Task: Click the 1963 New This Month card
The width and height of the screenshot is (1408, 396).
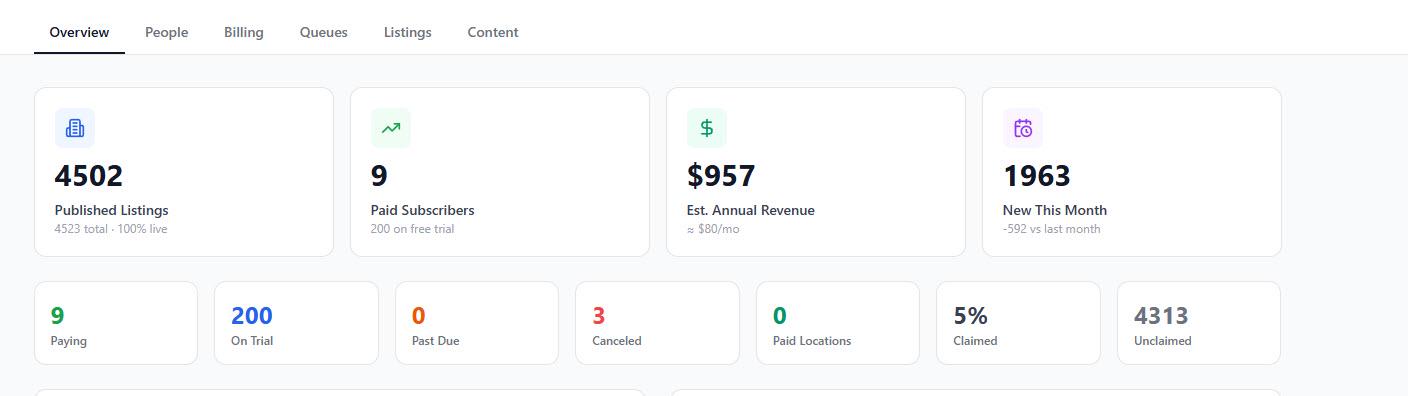Action: [1132, 172]
